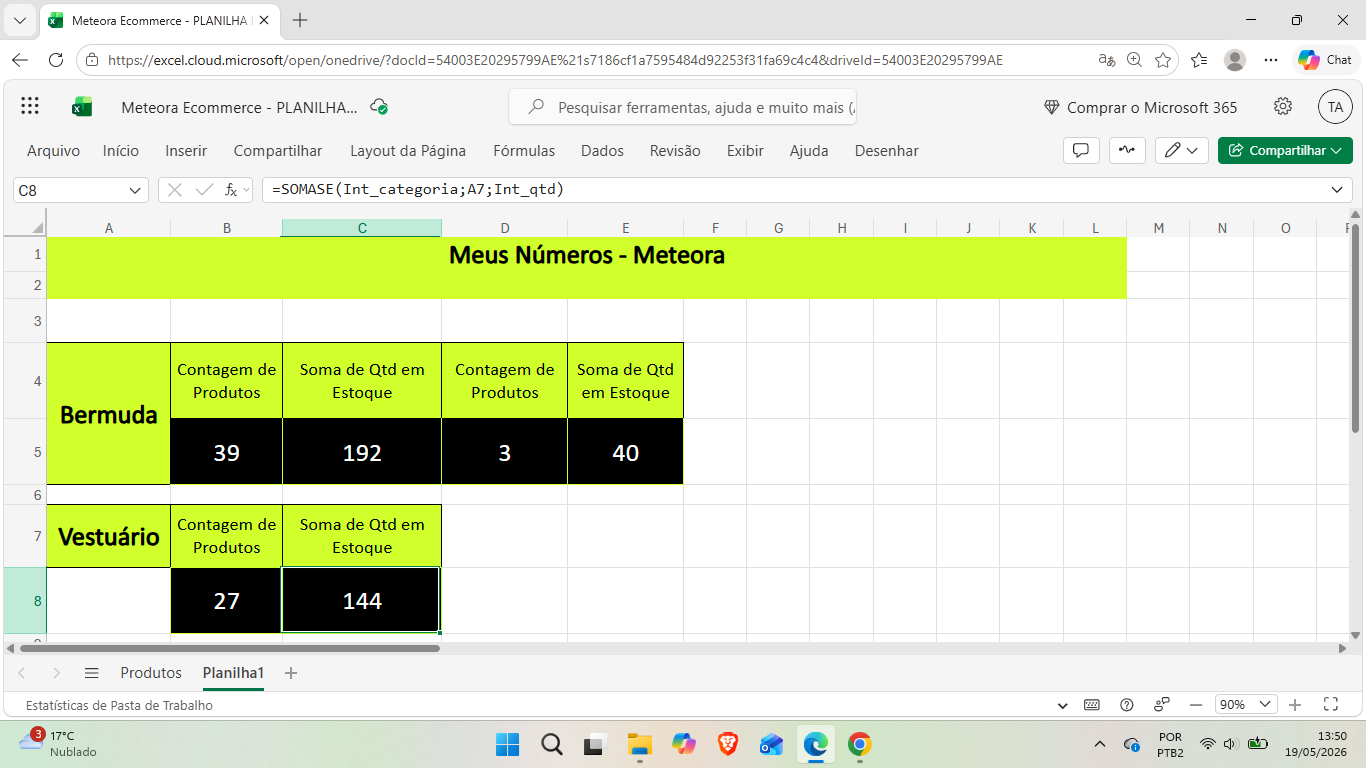
Task: Open the Layout da Página tab
Action: [x=408, y=150]
